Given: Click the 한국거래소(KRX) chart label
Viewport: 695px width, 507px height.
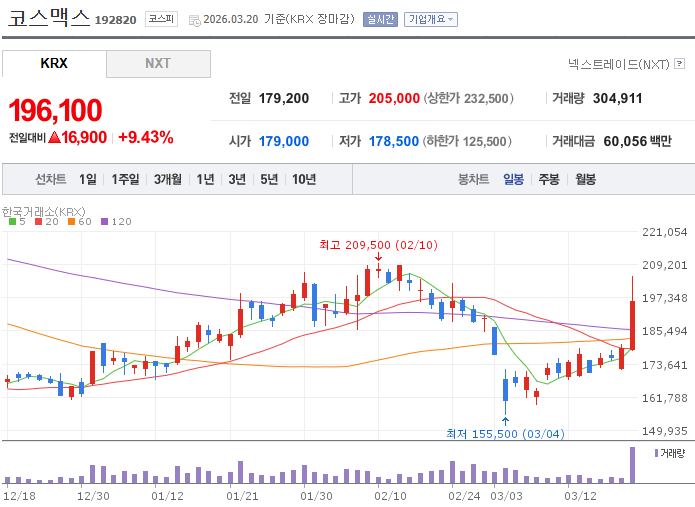Looking at the screenshot, I should (x=43, y=212).
